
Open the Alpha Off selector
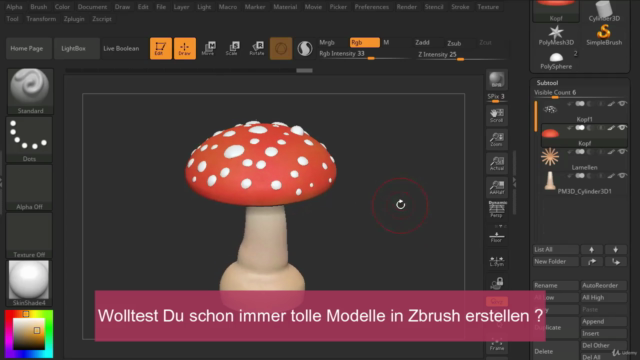tap(29, 188)
